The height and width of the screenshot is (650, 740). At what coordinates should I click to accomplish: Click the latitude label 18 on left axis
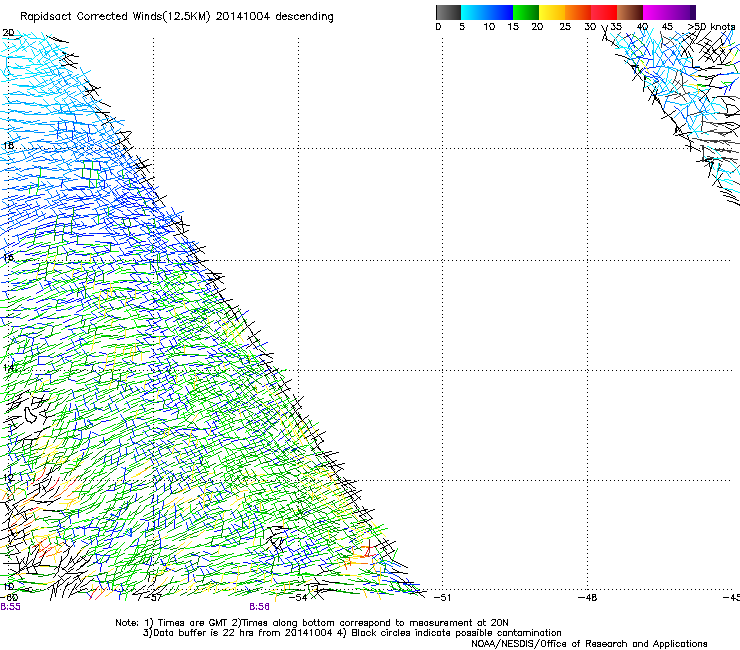(x=8, y=146)
